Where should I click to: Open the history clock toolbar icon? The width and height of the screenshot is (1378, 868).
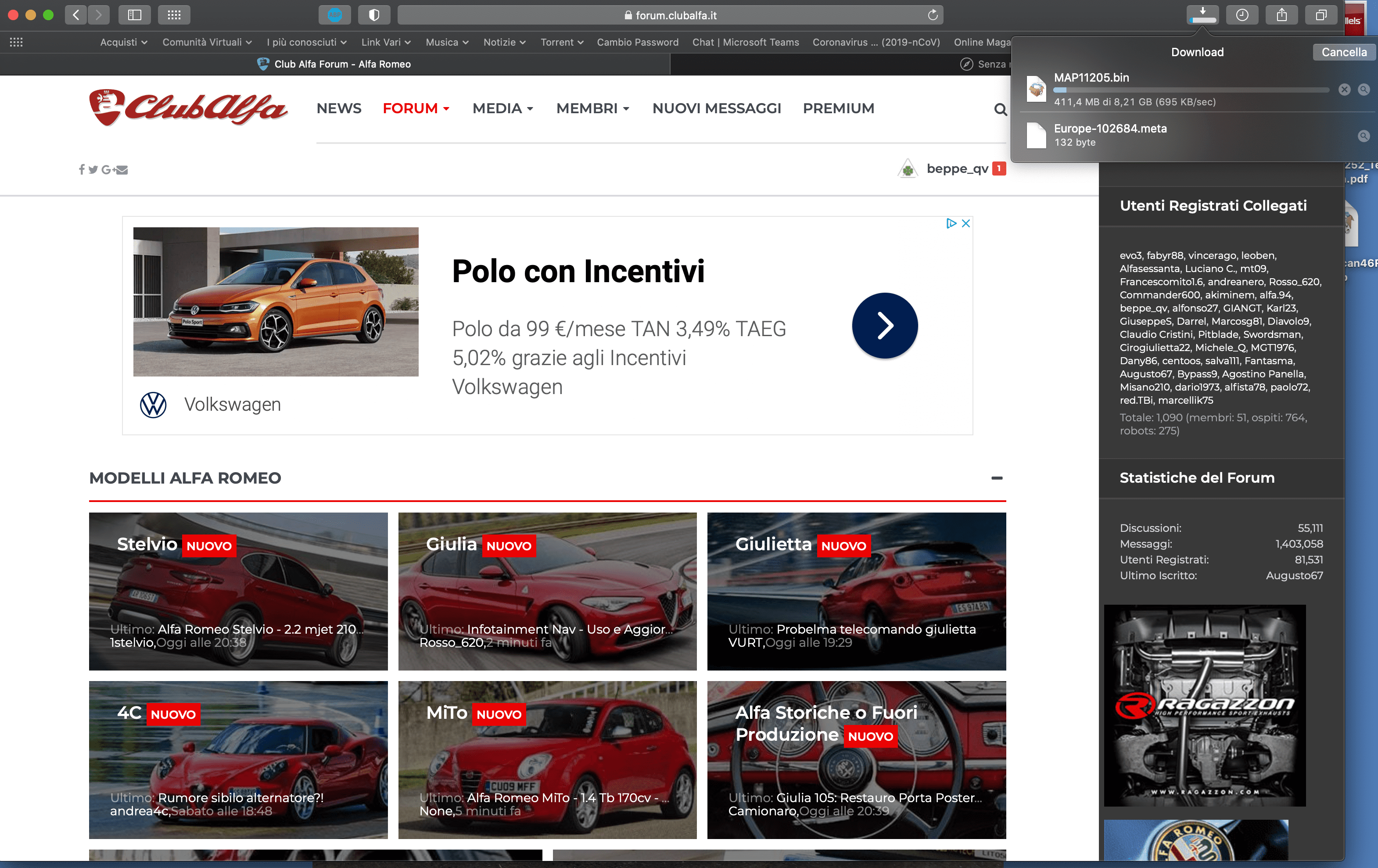(x=1242, y=15)
